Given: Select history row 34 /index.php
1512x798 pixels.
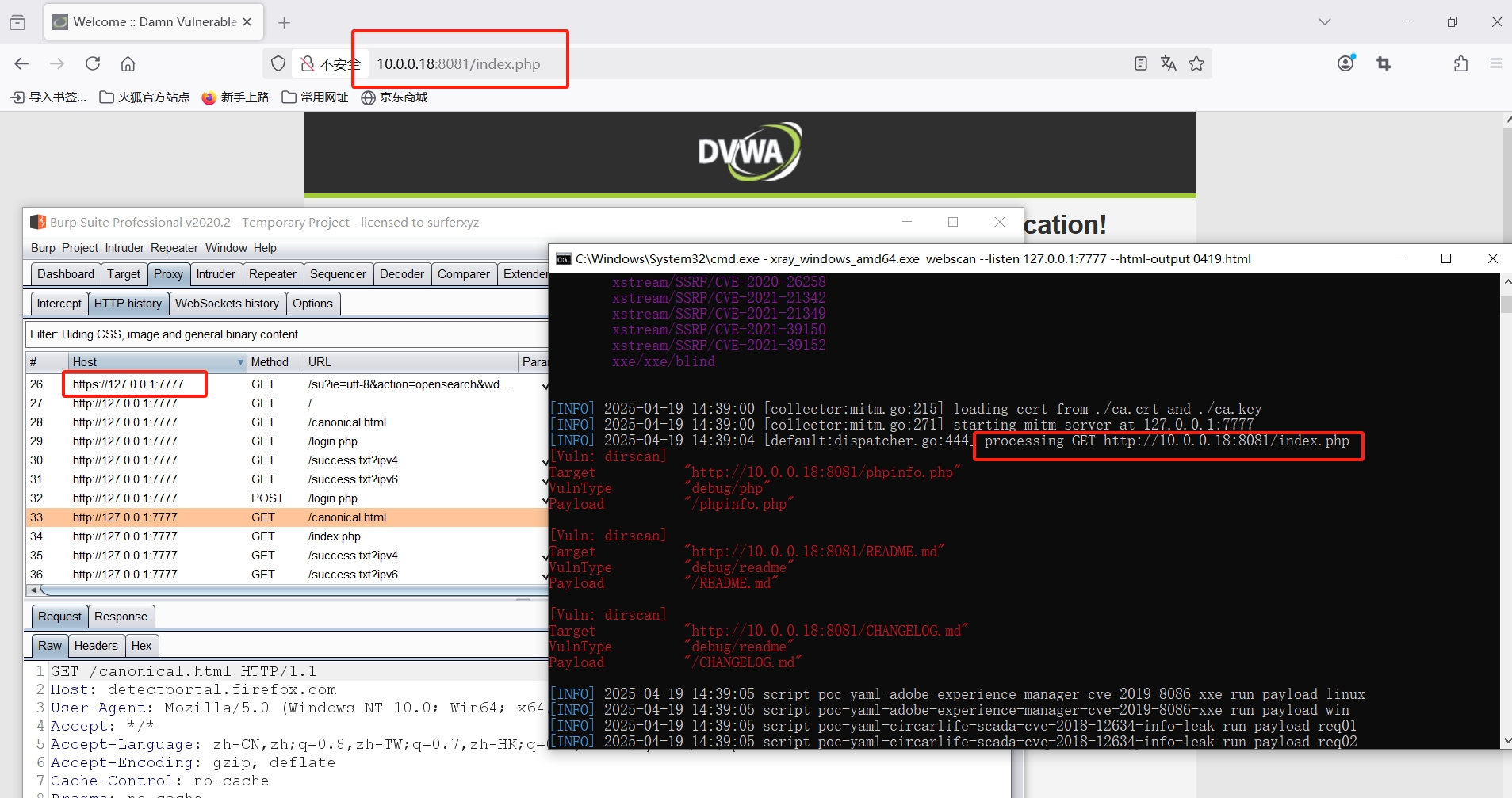Looking at the screenshot, I should [287, 536].
